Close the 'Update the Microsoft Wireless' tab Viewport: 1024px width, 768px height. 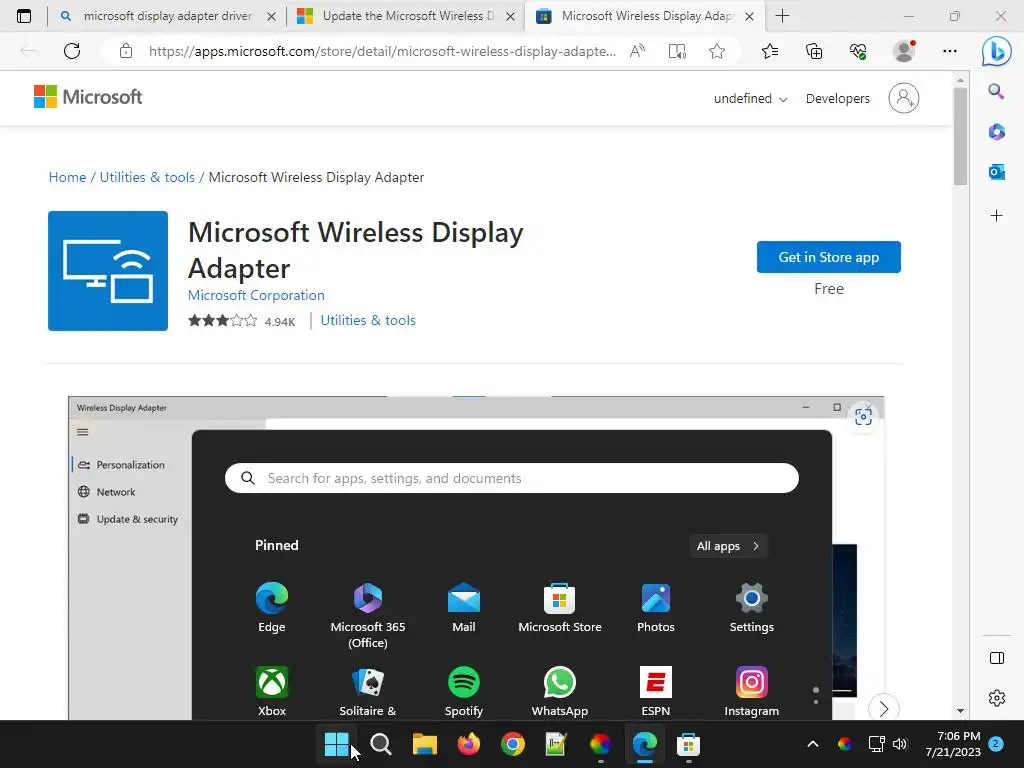point(511,17)
